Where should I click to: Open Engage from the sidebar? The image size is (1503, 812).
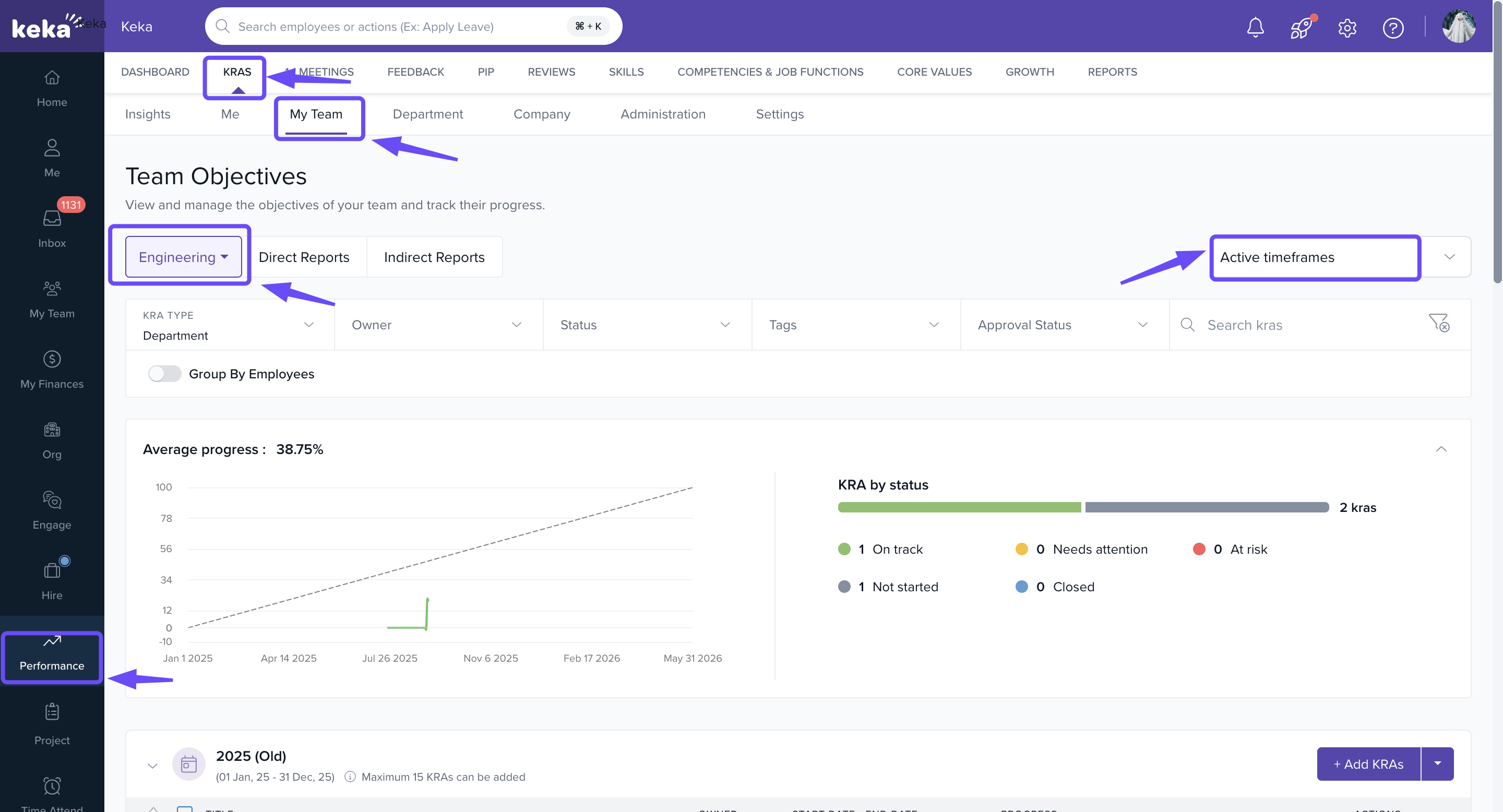pyautogui.click(x=52, y=510)
